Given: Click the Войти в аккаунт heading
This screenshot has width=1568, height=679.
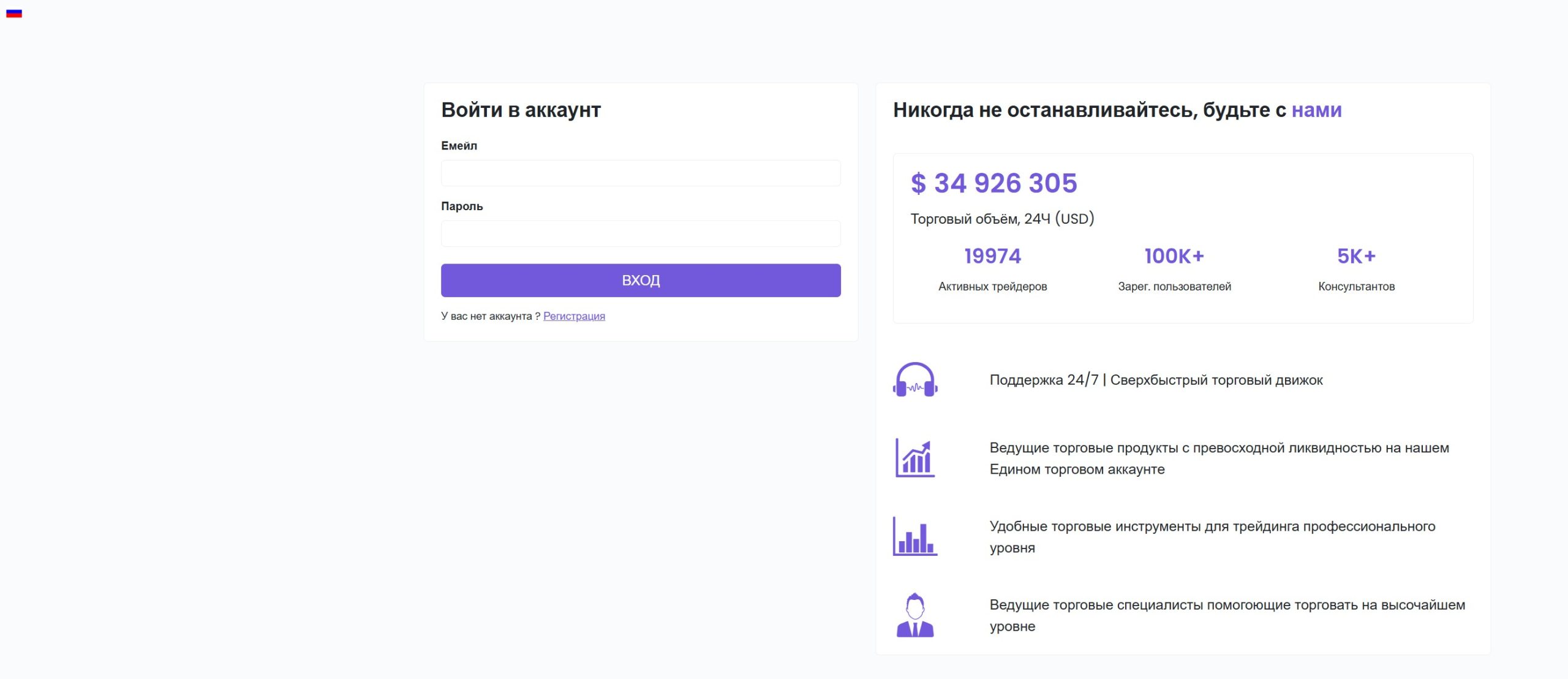Looking at the screenshot, I should (521, 110).
